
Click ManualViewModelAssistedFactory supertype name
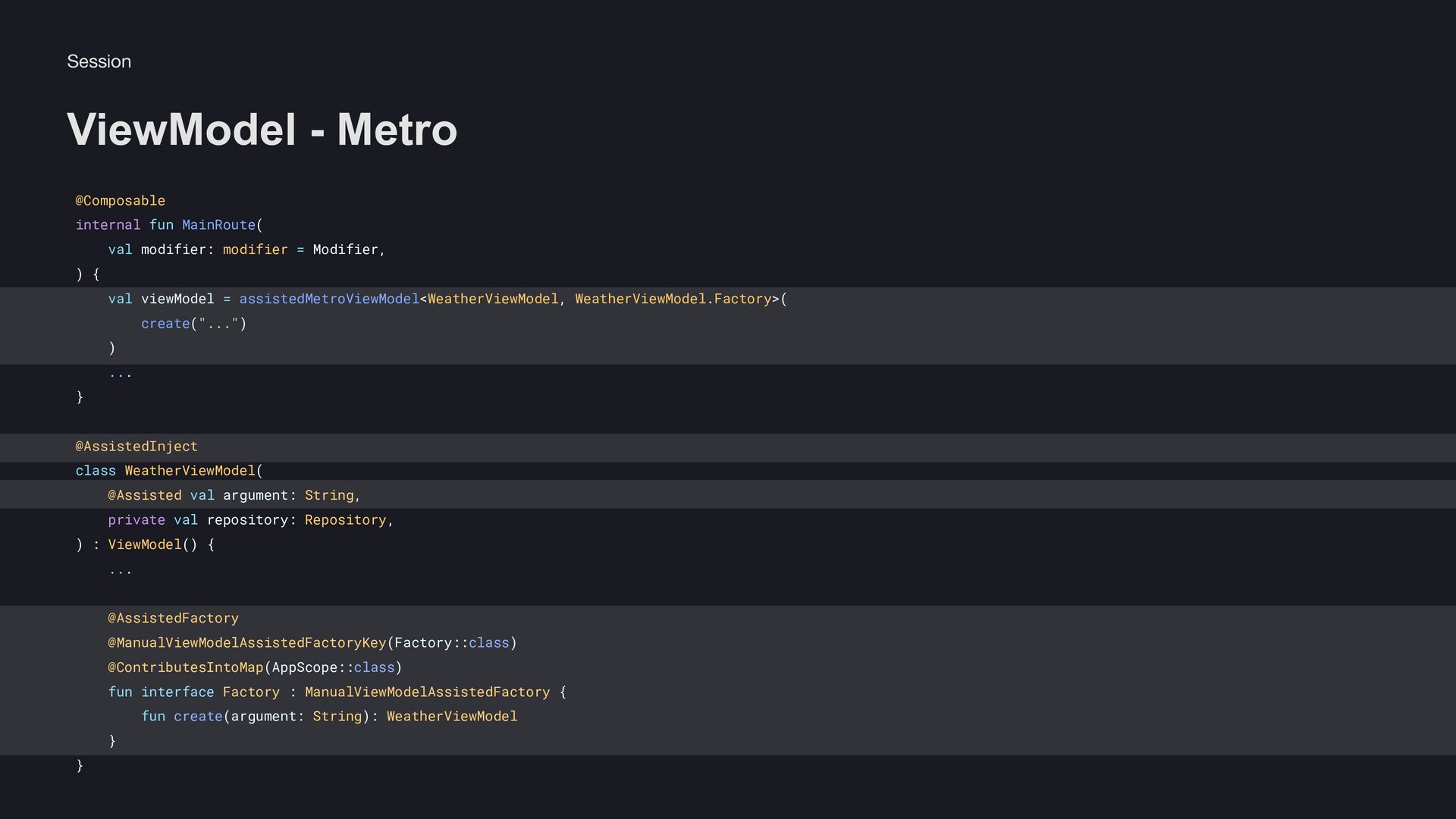427,692
